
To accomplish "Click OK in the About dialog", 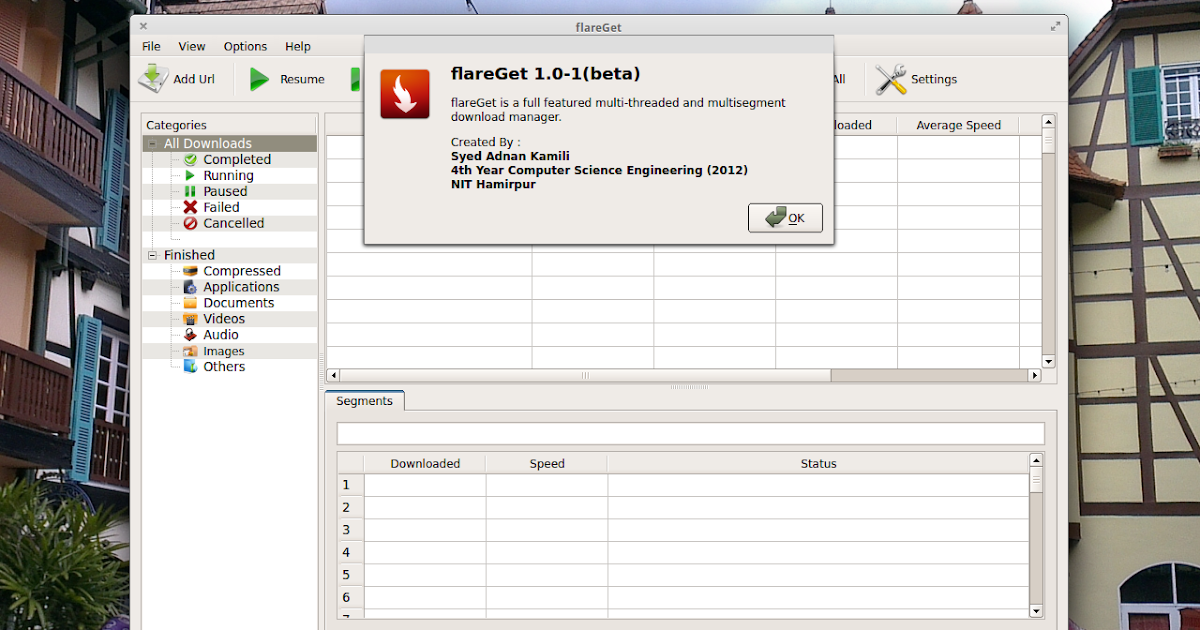I will point(785,218).
